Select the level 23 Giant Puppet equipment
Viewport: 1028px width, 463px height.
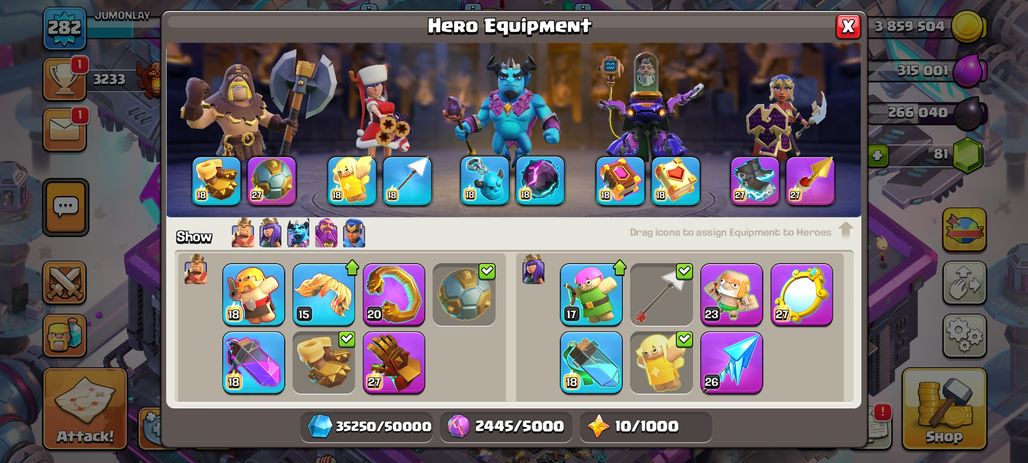[x=731, y=294]
